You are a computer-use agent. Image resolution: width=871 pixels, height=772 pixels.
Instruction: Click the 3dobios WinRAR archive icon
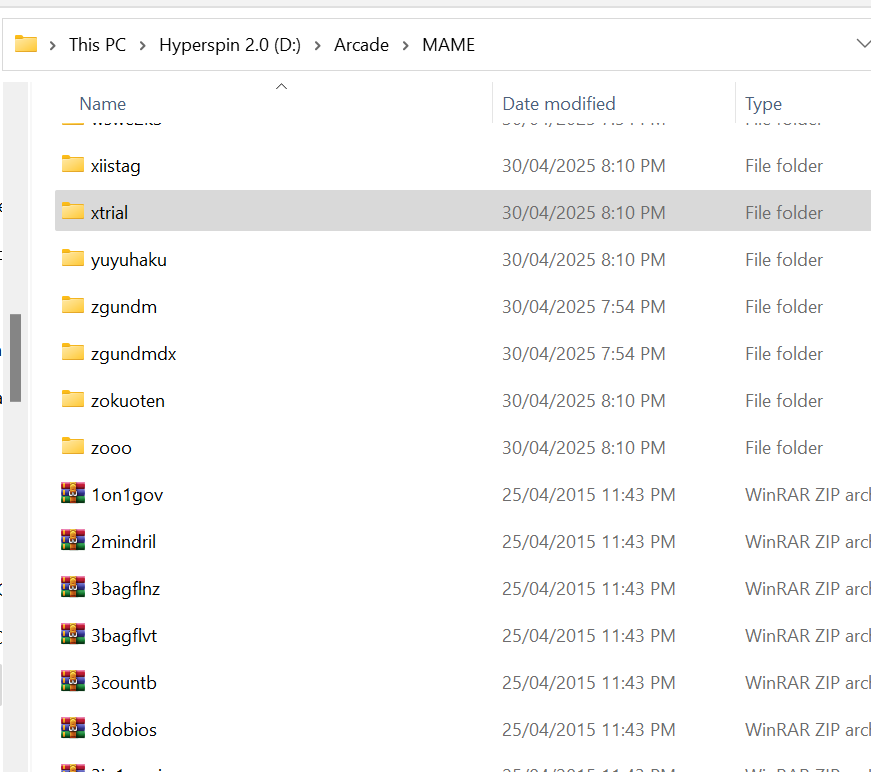click(73, 728)
